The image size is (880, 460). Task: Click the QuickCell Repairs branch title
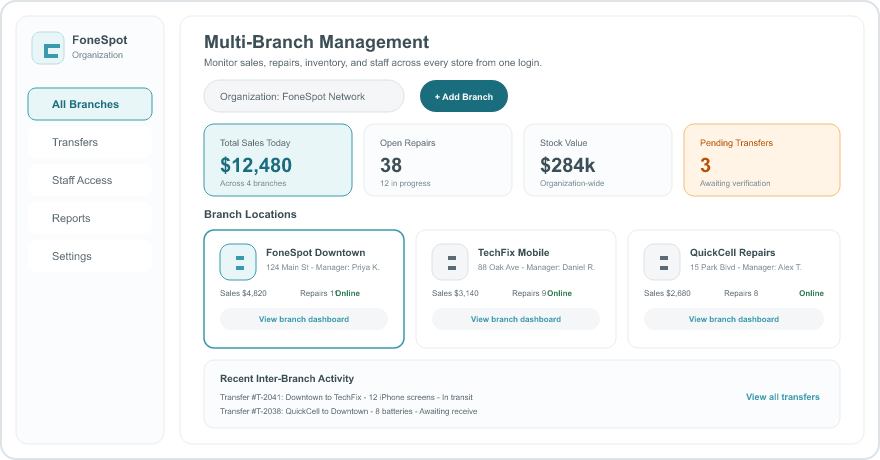pyautogui.click(x=732, y=253)
